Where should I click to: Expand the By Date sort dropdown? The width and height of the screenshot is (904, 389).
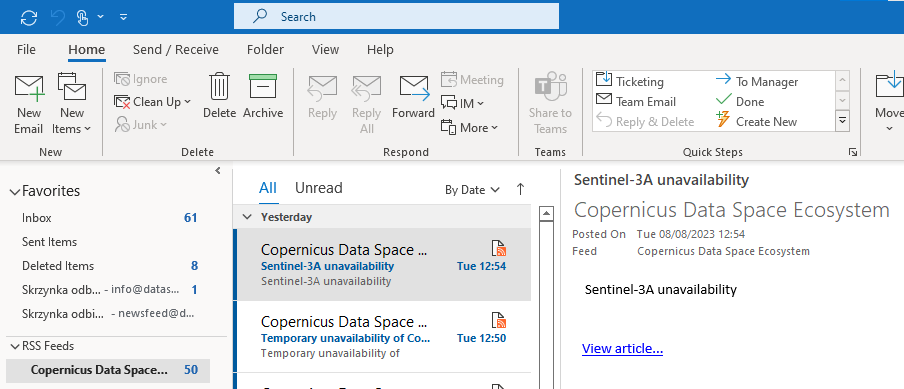(472, 190)
